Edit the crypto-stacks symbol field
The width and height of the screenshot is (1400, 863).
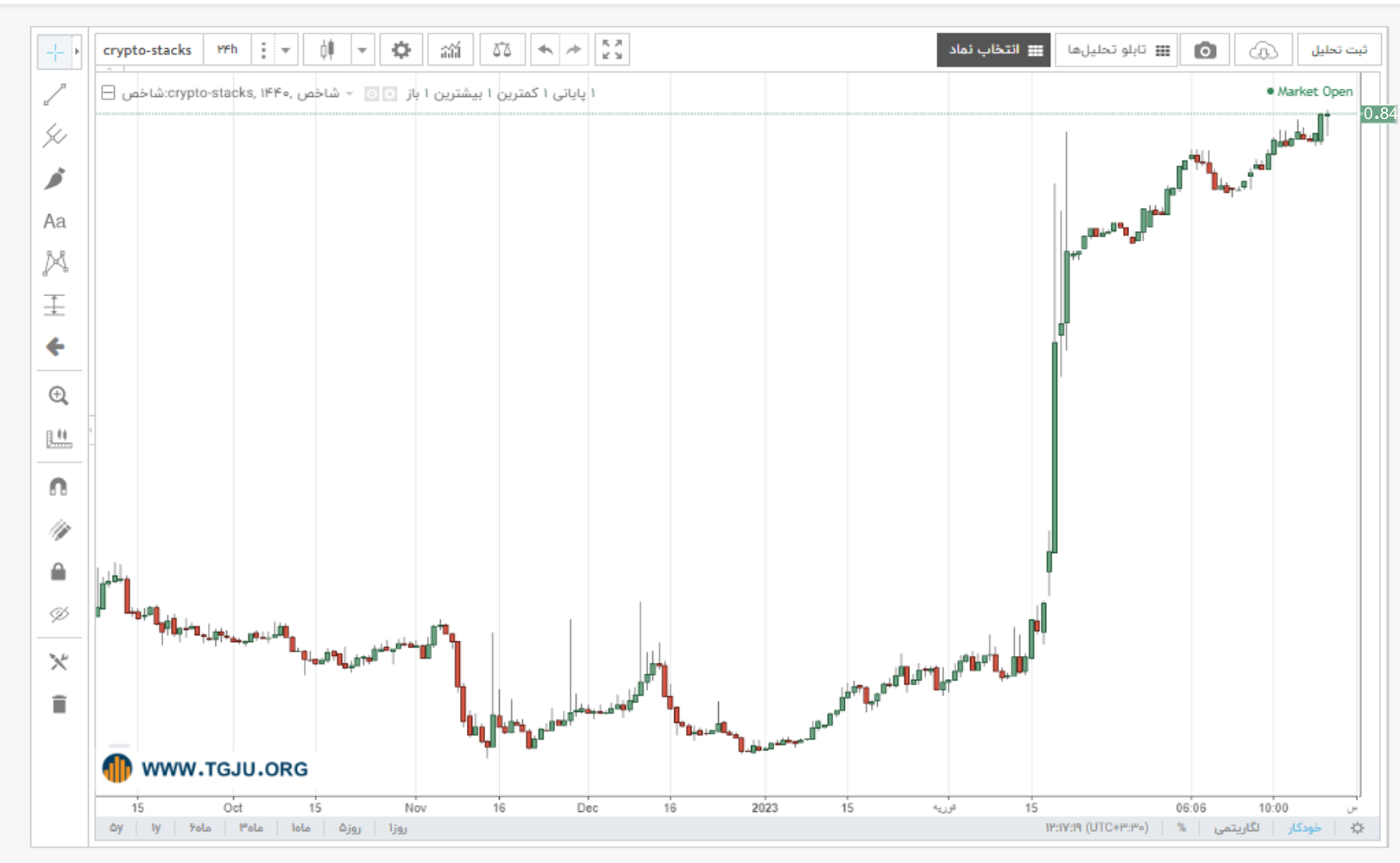pyautogui.click(x=148, y=50)
